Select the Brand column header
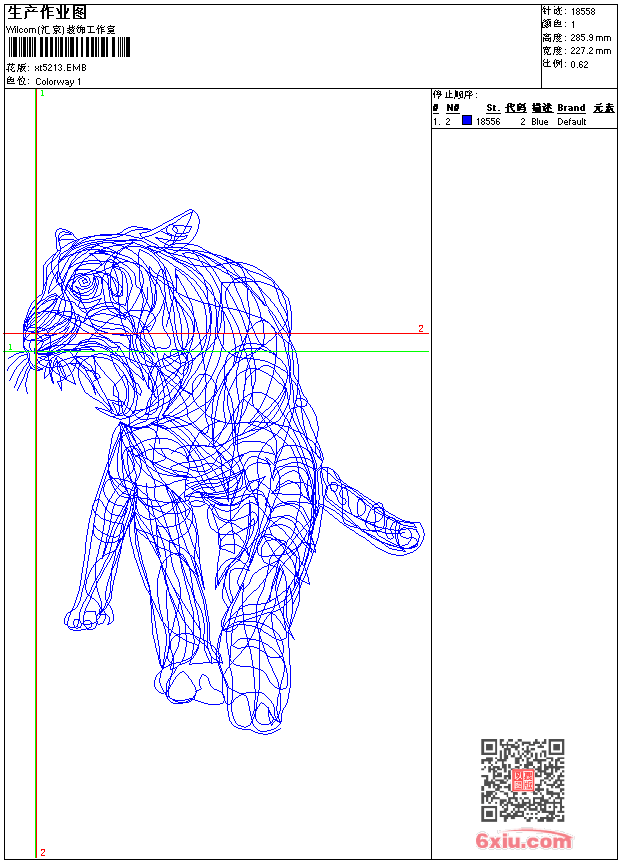Viewport: 620px width, 860px height. coord(571,108)
